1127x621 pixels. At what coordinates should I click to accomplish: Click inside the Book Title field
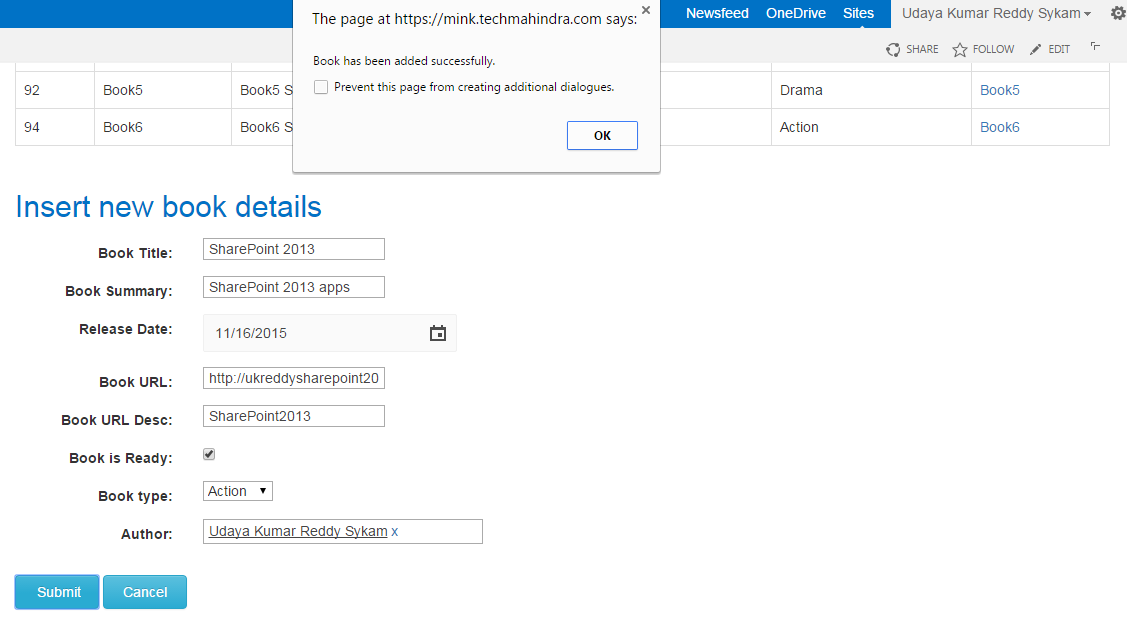[x=293, y=248]
